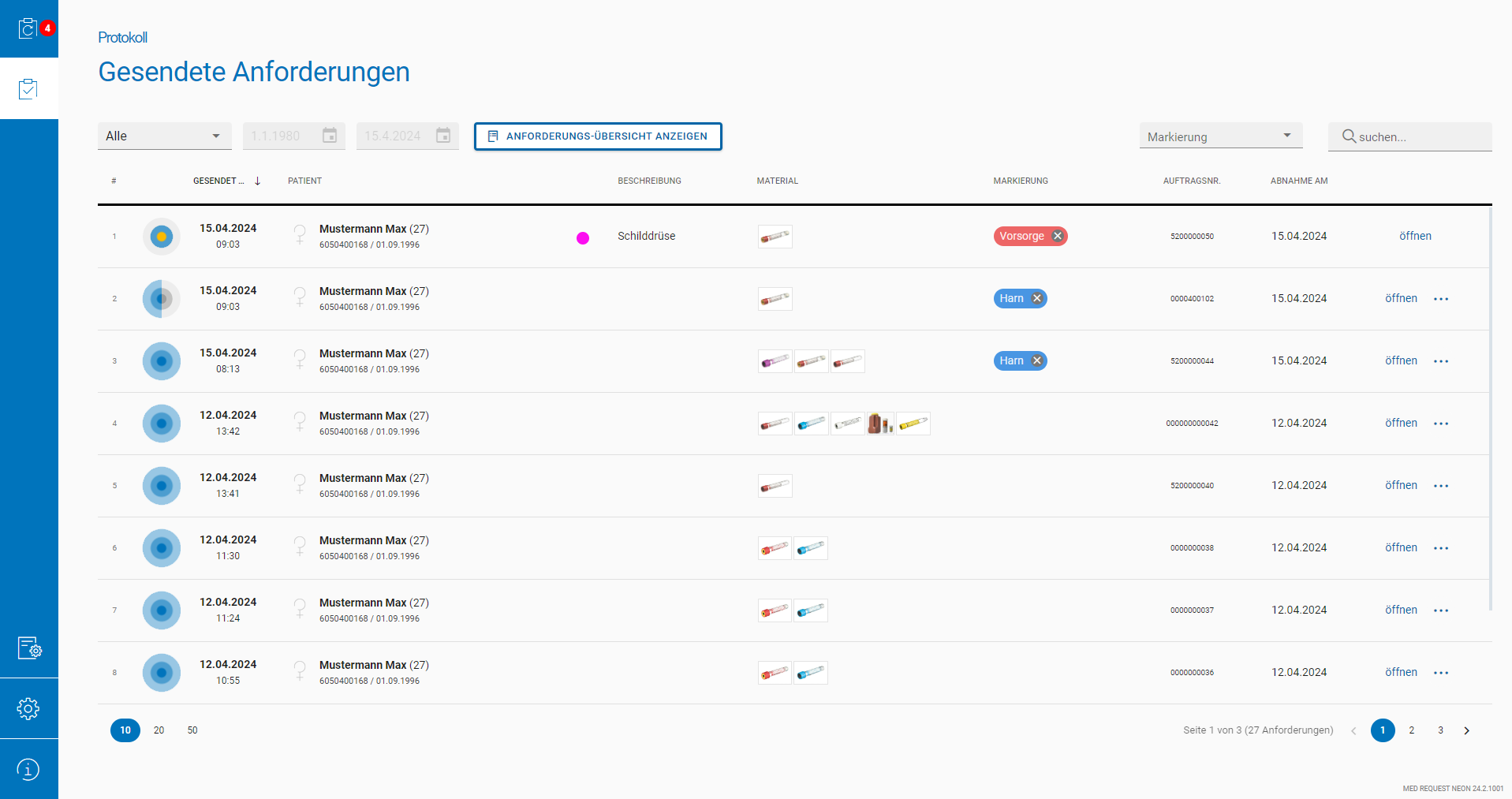The height and width of the screenshot is (799, 1512).
Task: Open more options for 11:24 request
Action: [x=1441, y=610]
